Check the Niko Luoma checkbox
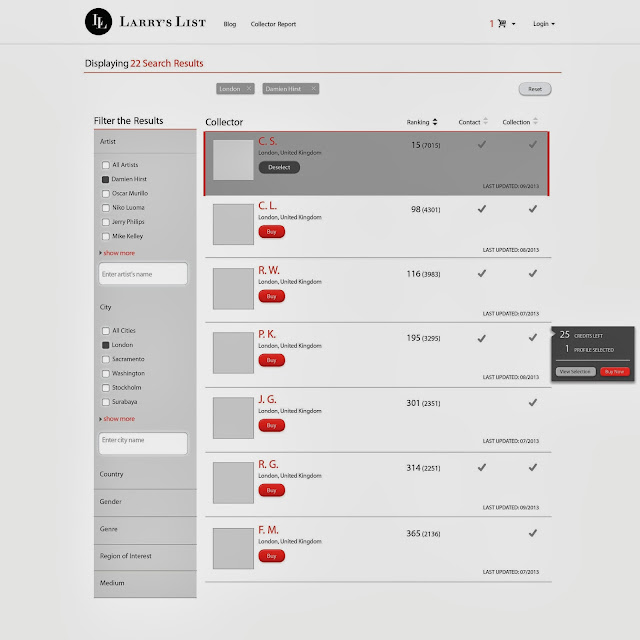Image resolution: width=640 pixels, height=640 pixels. 106,208
